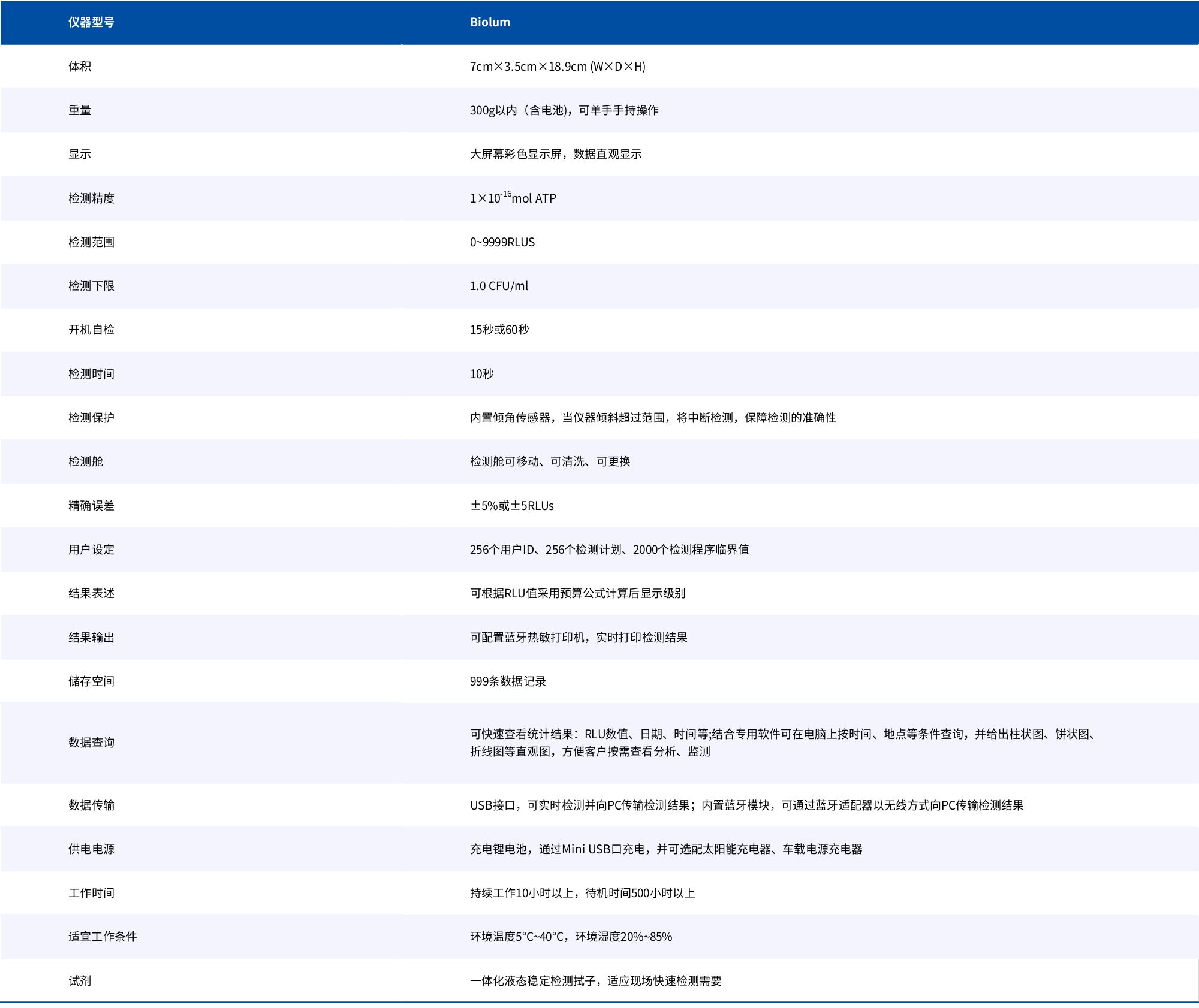Click the ±5%或±5RLUs error value

point(512,506)
